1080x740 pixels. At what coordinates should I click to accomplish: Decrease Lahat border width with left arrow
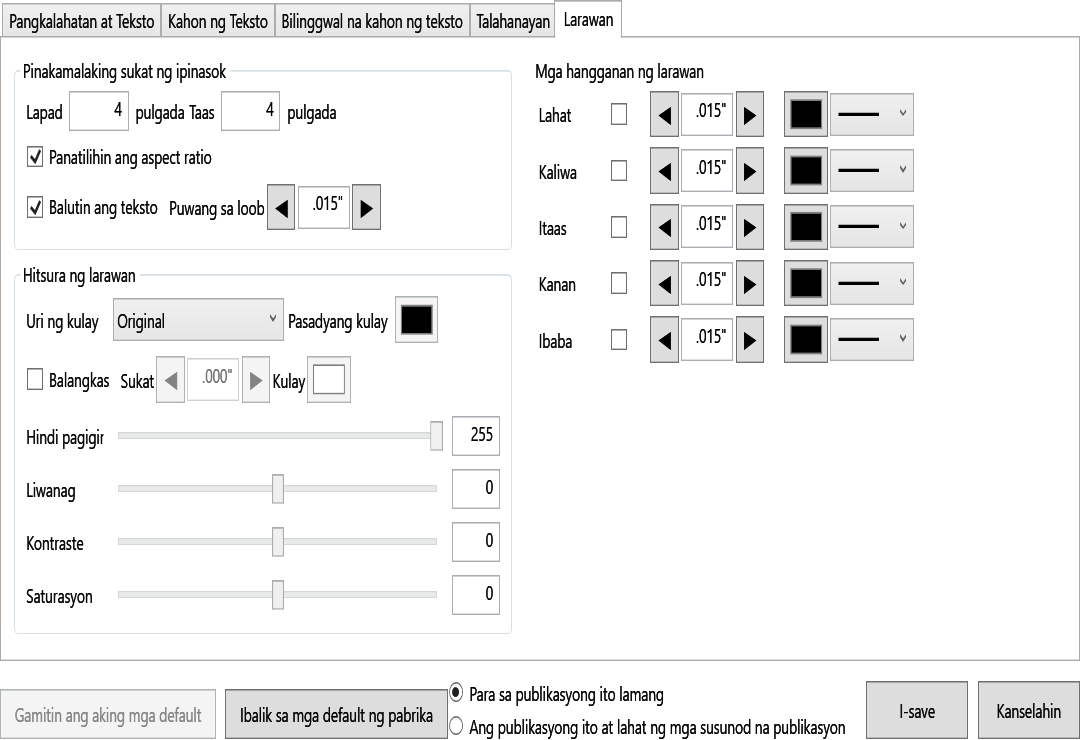point(665,114)
